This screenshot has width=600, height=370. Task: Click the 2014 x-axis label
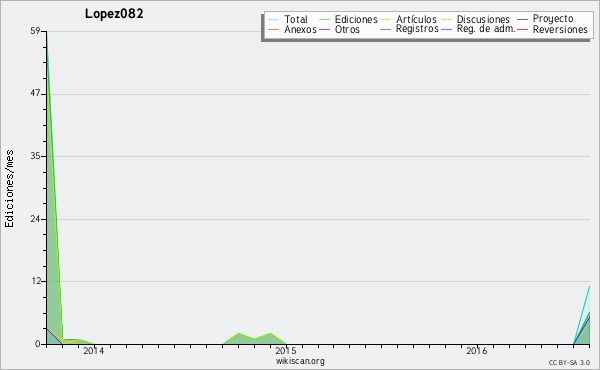click(94, 351)
